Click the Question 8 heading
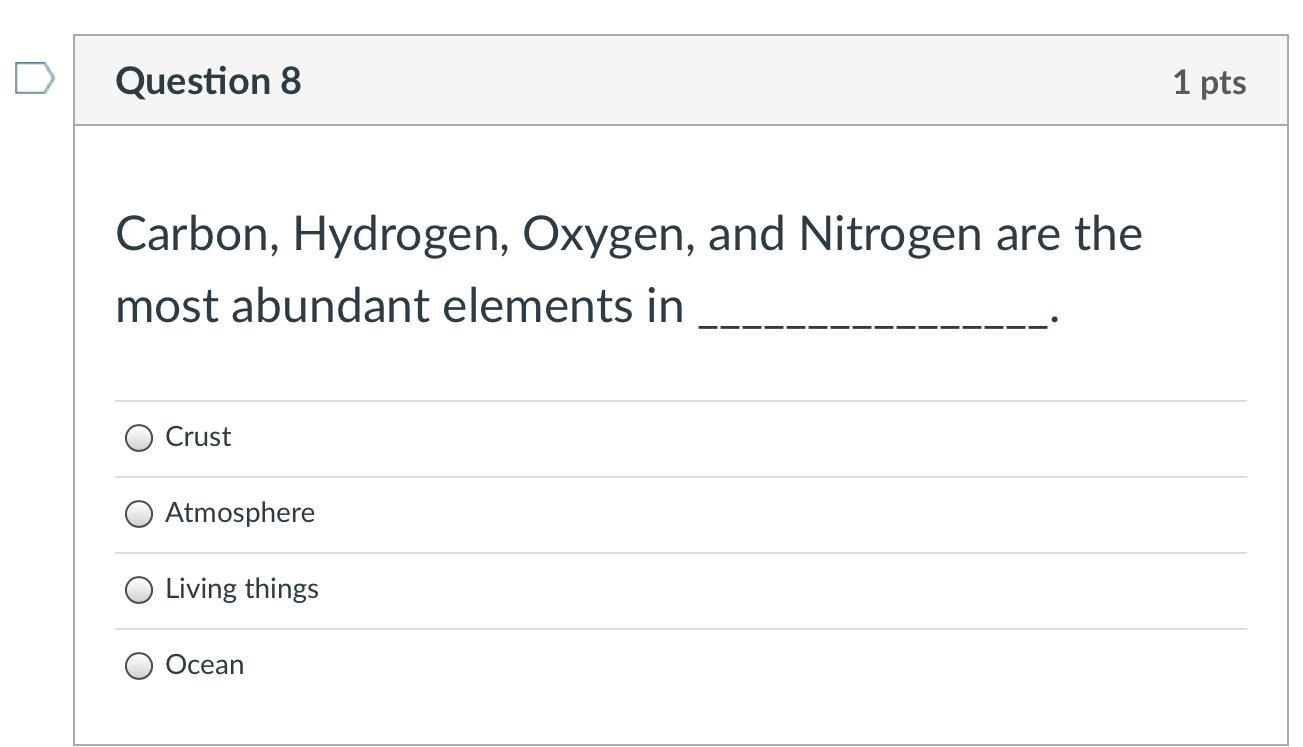 click(208, 81)
